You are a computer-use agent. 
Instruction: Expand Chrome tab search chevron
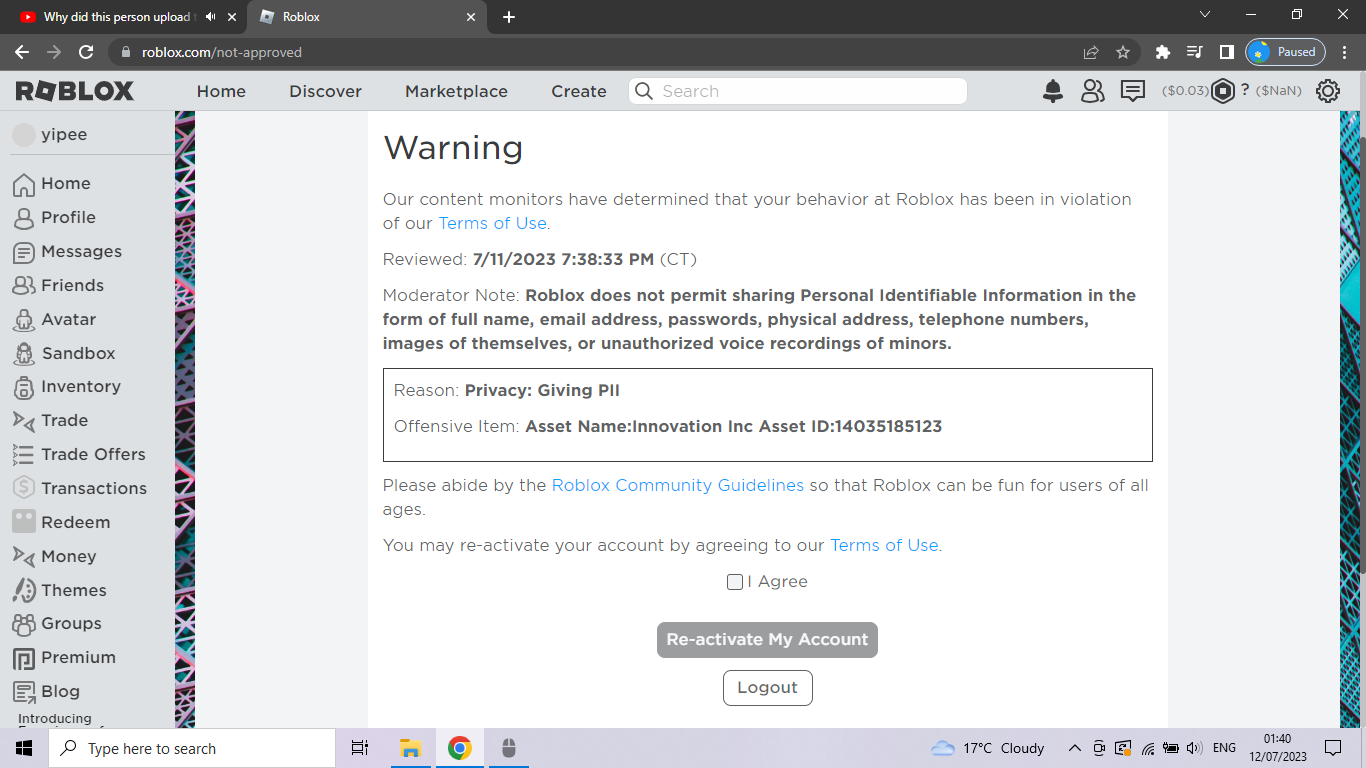1204,15
